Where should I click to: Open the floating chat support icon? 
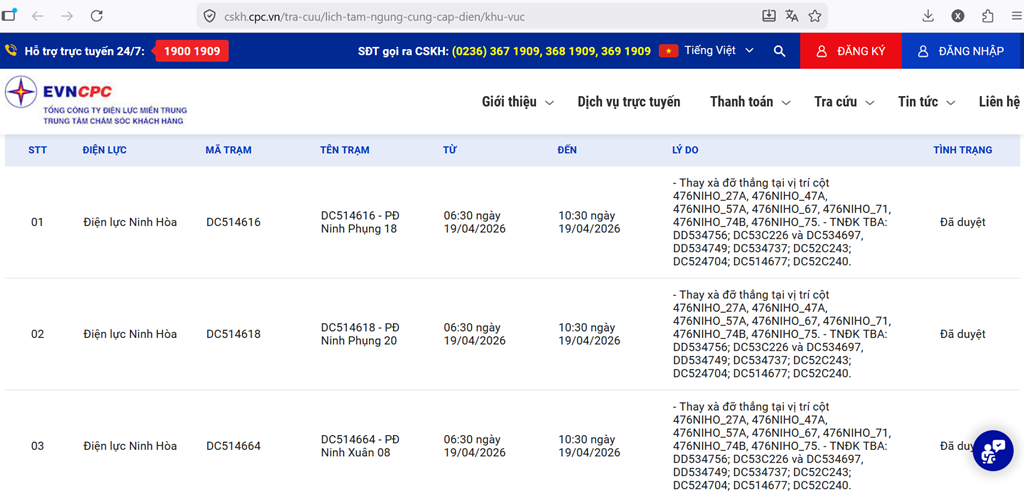(x=992, y=450)
